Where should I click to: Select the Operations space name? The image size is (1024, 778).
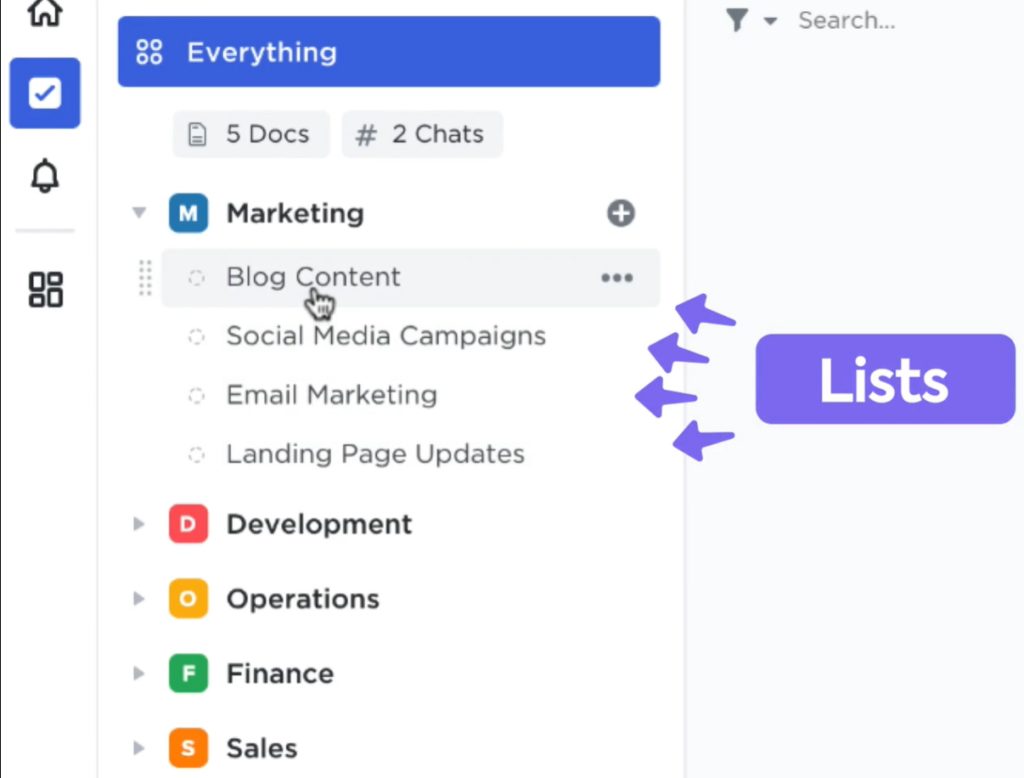click(302, 598)
